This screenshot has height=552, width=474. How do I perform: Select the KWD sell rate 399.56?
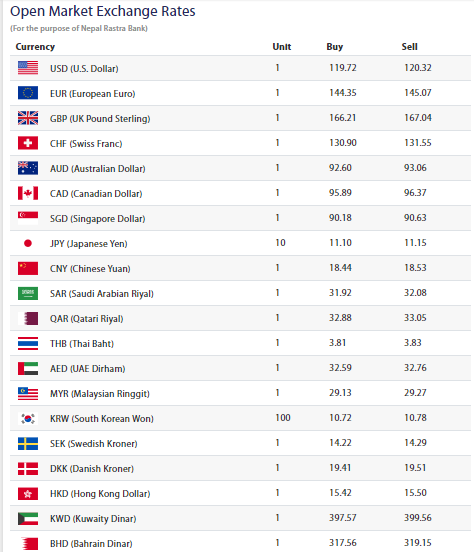(418, 518)
